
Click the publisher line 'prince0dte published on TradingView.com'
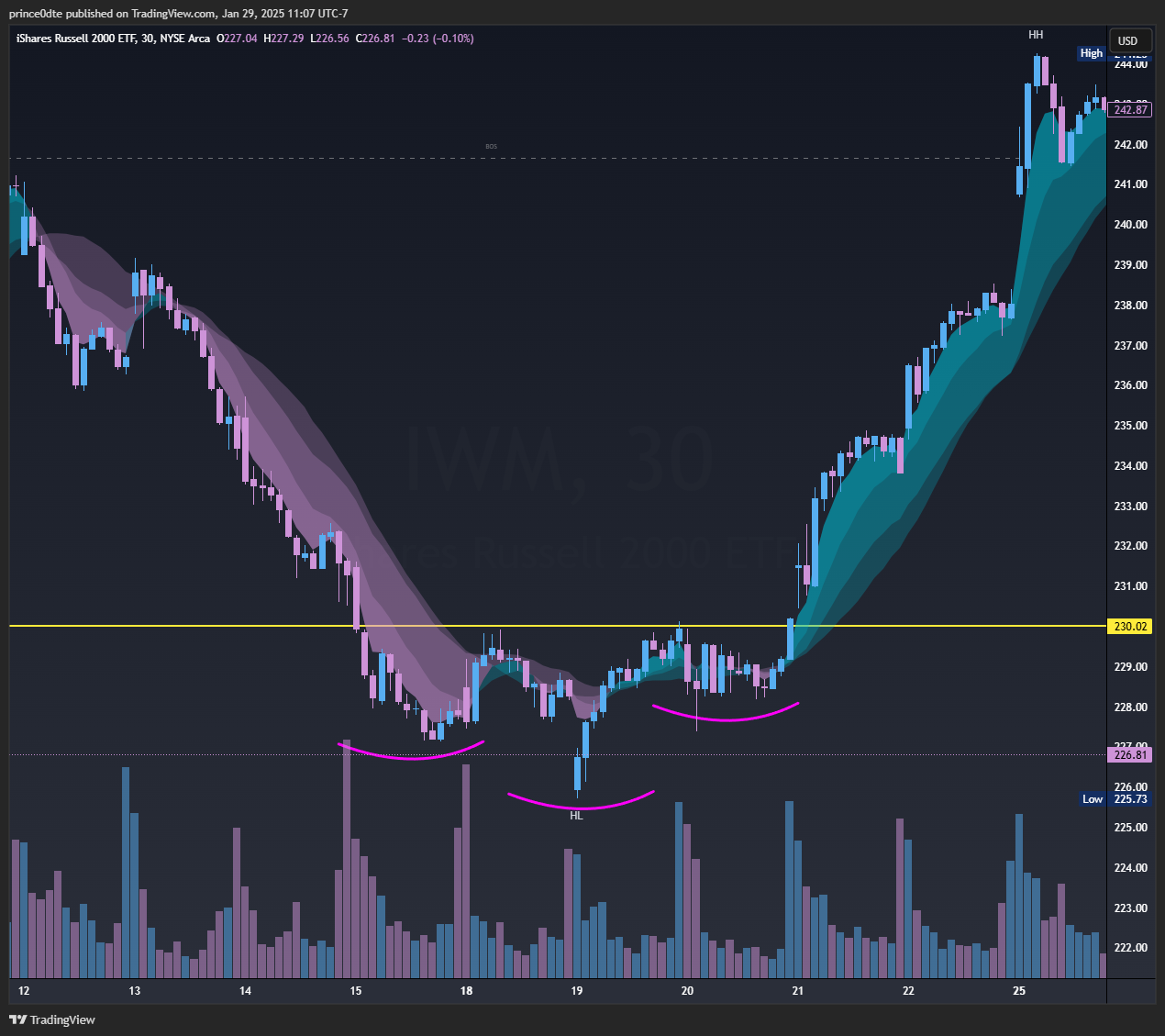pyautogui.click(x=114, y=14)
